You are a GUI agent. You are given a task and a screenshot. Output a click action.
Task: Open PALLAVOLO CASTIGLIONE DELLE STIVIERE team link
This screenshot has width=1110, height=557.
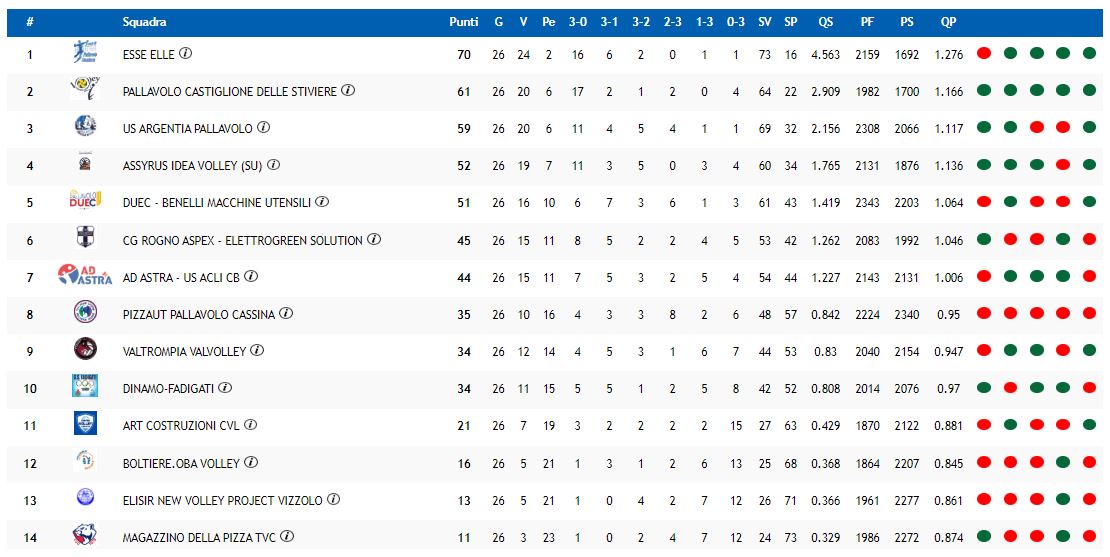tap(229, 91)
